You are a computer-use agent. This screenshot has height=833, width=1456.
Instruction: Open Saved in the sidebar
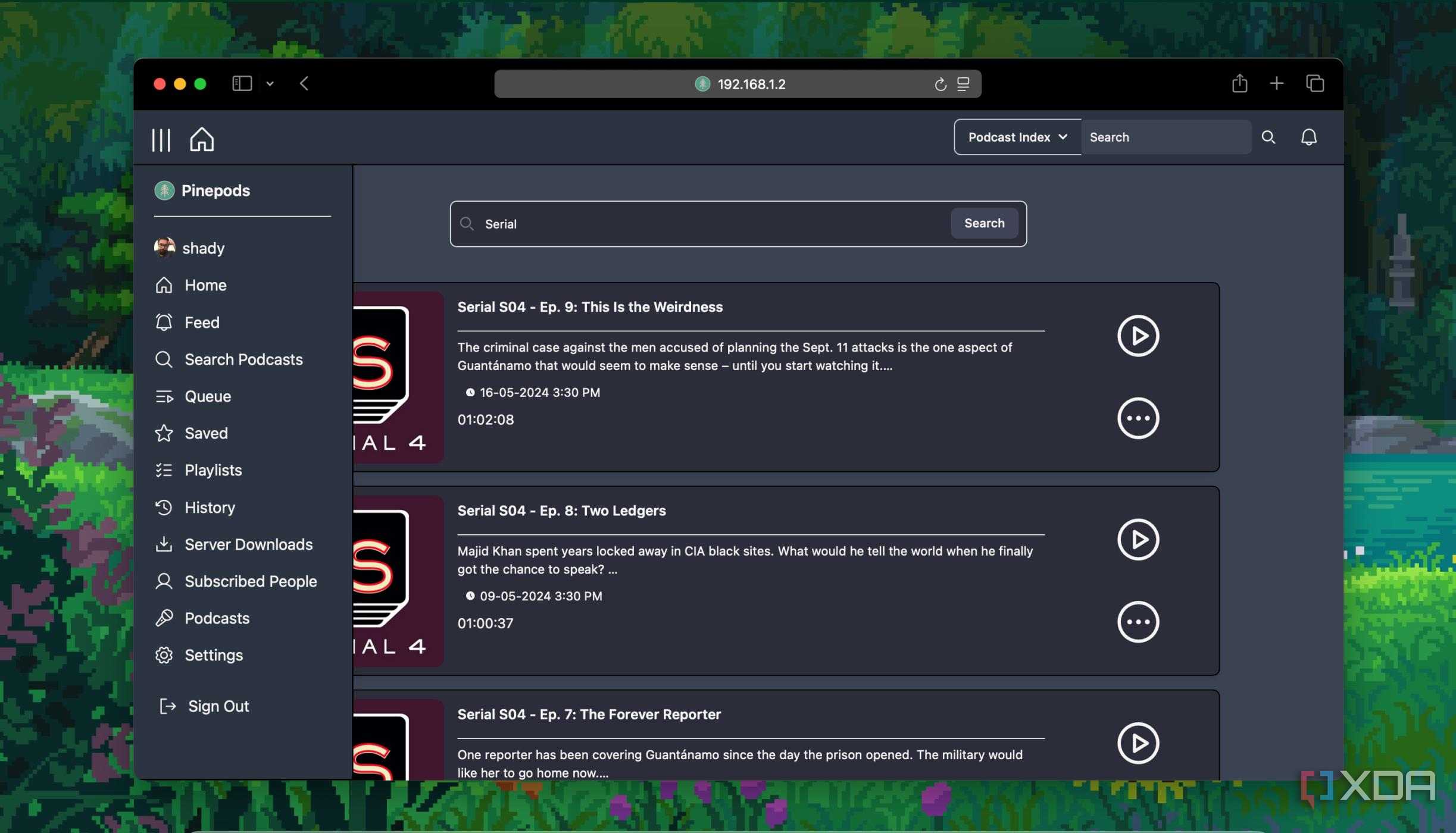pyautogui.click(x=190, y=433)
